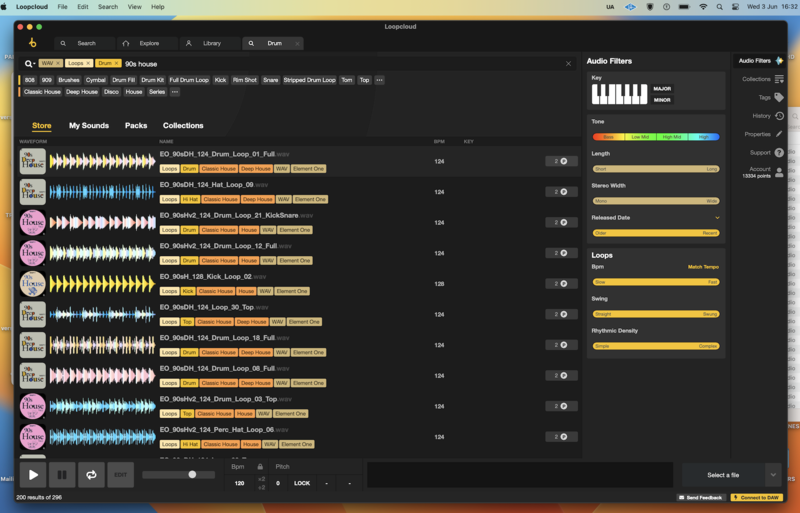800x513 pixels.
Task: Click the EDIT button
Action: pyautogui.click(x=120, y=475)
